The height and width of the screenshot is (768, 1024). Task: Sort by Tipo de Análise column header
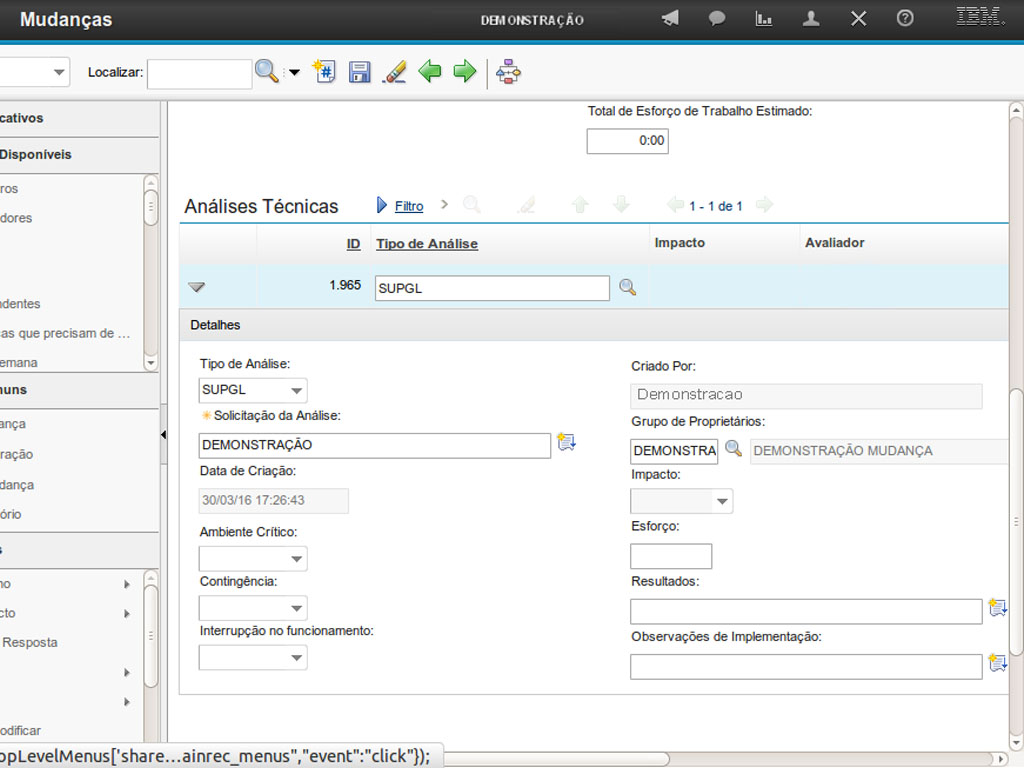(427, 243)
